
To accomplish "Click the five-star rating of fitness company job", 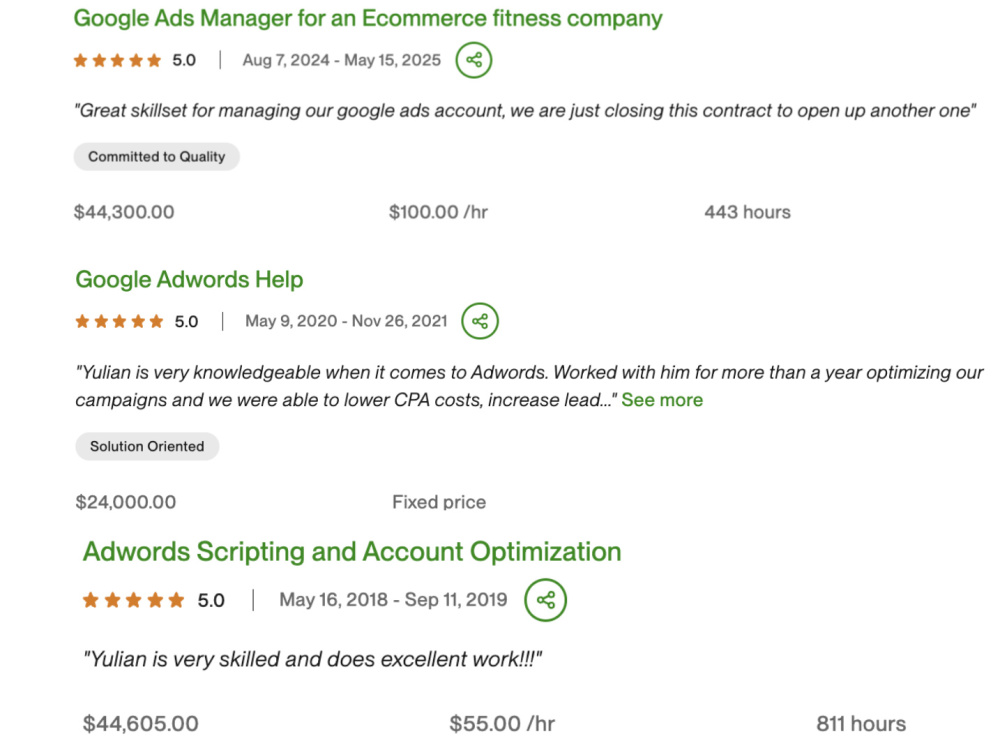I will (117, 61).
